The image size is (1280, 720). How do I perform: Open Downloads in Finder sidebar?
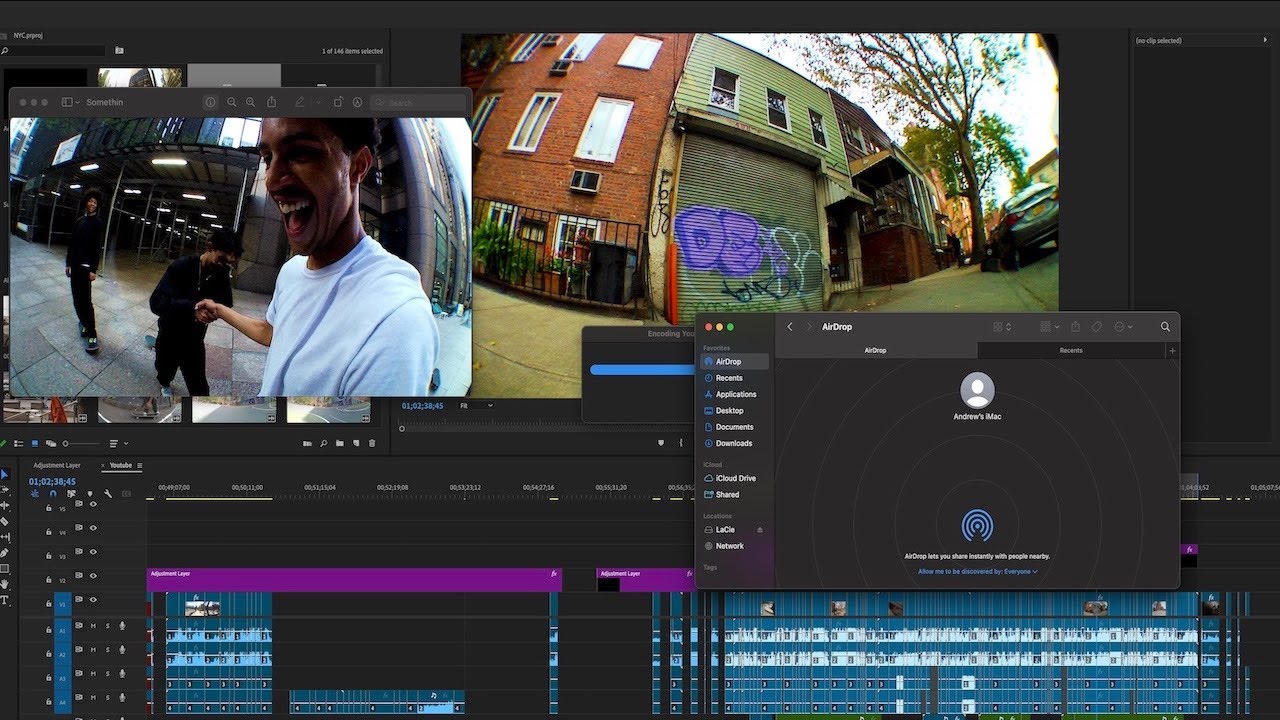pyautogui.click(x=733, y=443)
